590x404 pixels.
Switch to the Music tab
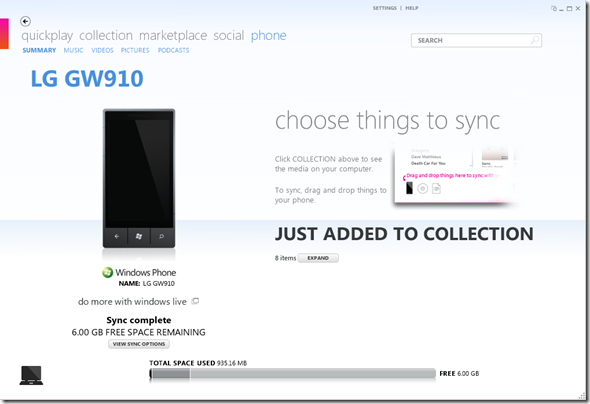[x=73, y=50]
